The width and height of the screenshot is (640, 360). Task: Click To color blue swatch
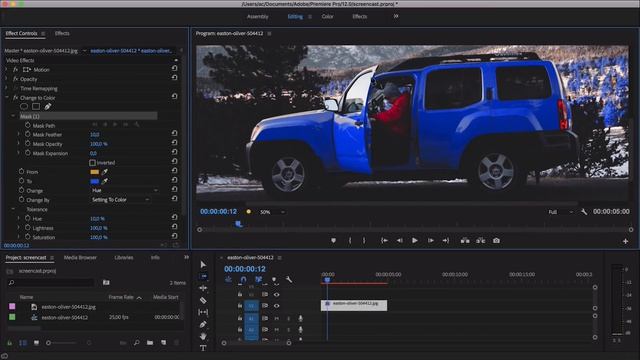point(95,181)
